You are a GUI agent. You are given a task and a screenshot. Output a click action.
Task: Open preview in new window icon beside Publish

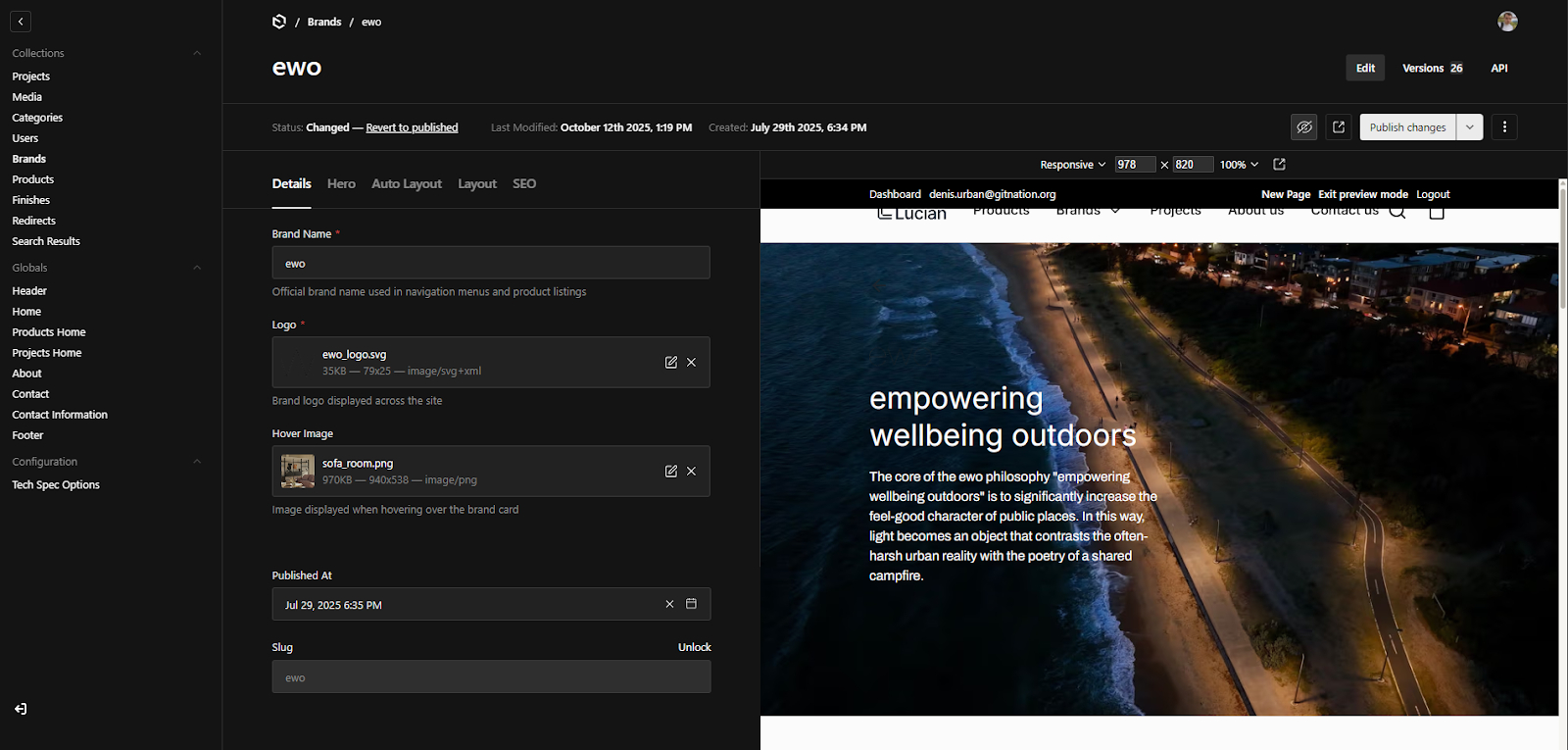point(1339,127)
